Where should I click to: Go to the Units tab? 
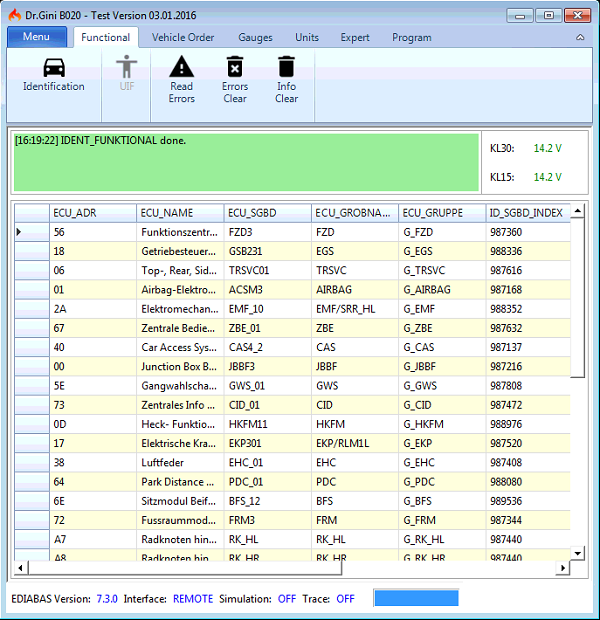point(307,38)
